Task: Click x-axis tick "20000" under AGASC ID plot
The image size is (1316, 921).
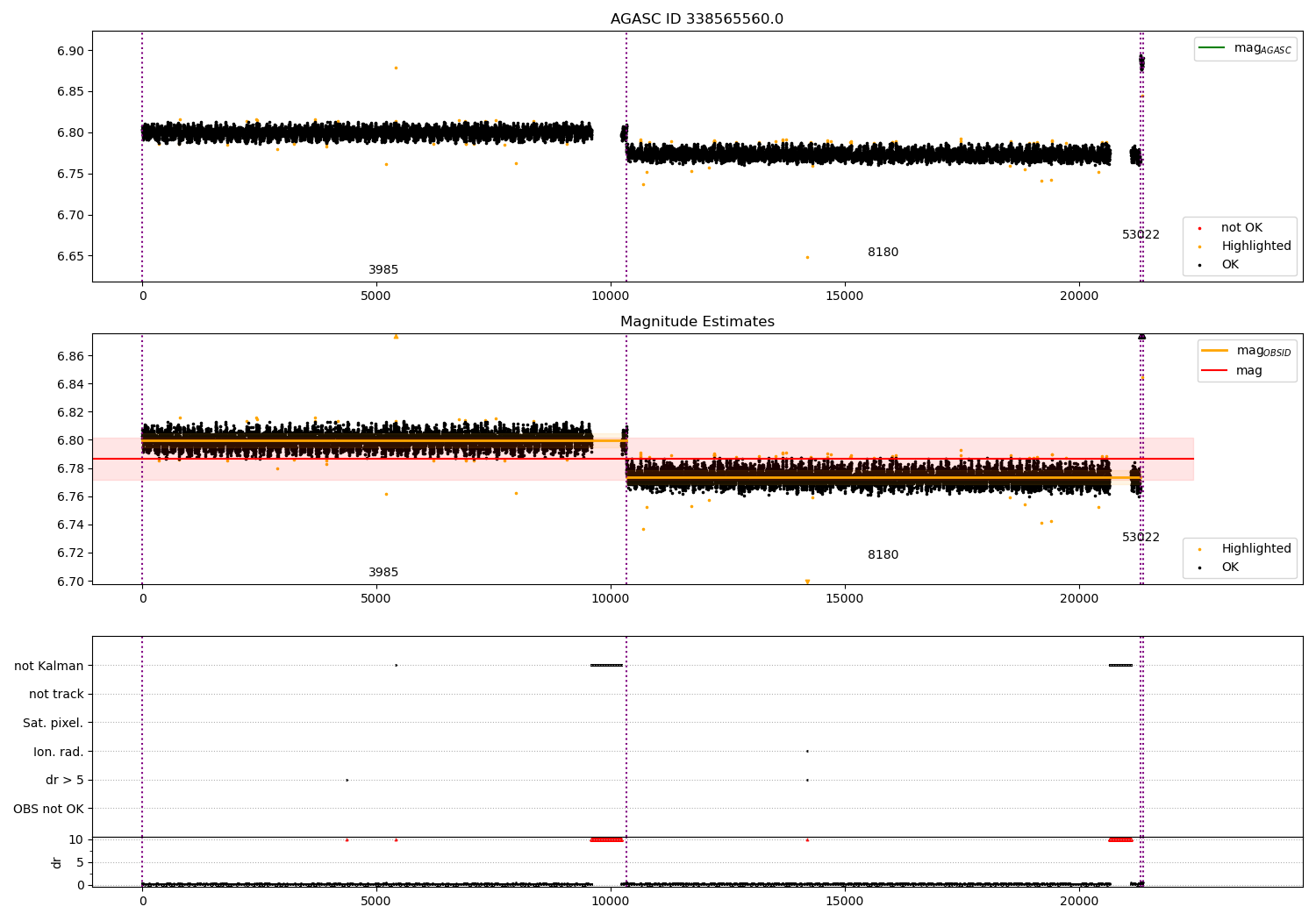Action: click(1079, 296)
